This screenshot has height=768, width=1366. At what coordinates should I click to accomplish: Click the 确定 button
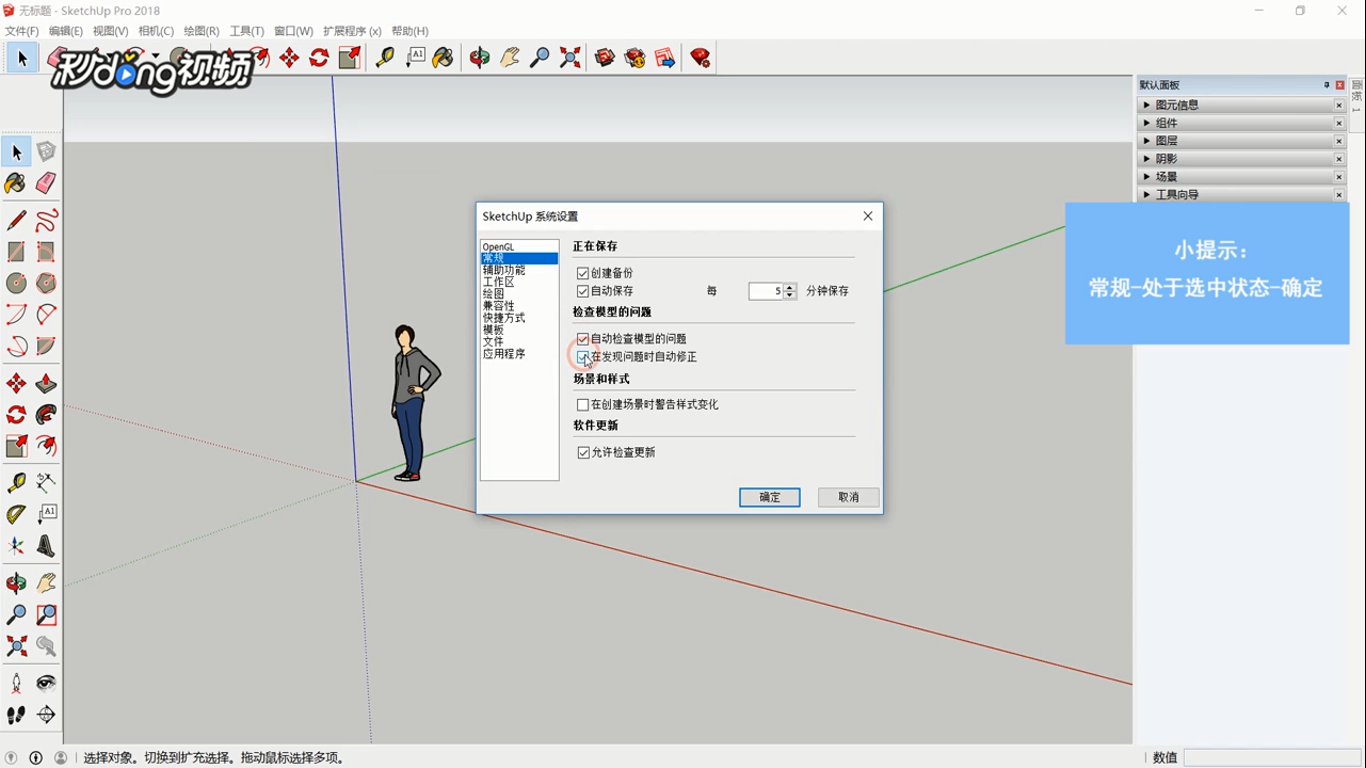click(x=770, y=497)
